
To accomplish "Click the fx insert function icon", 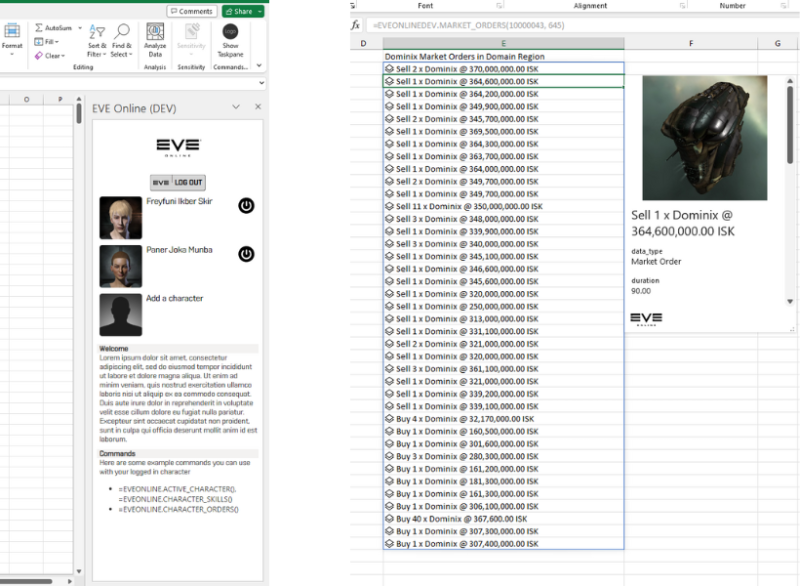I will [x=355, y=24].
